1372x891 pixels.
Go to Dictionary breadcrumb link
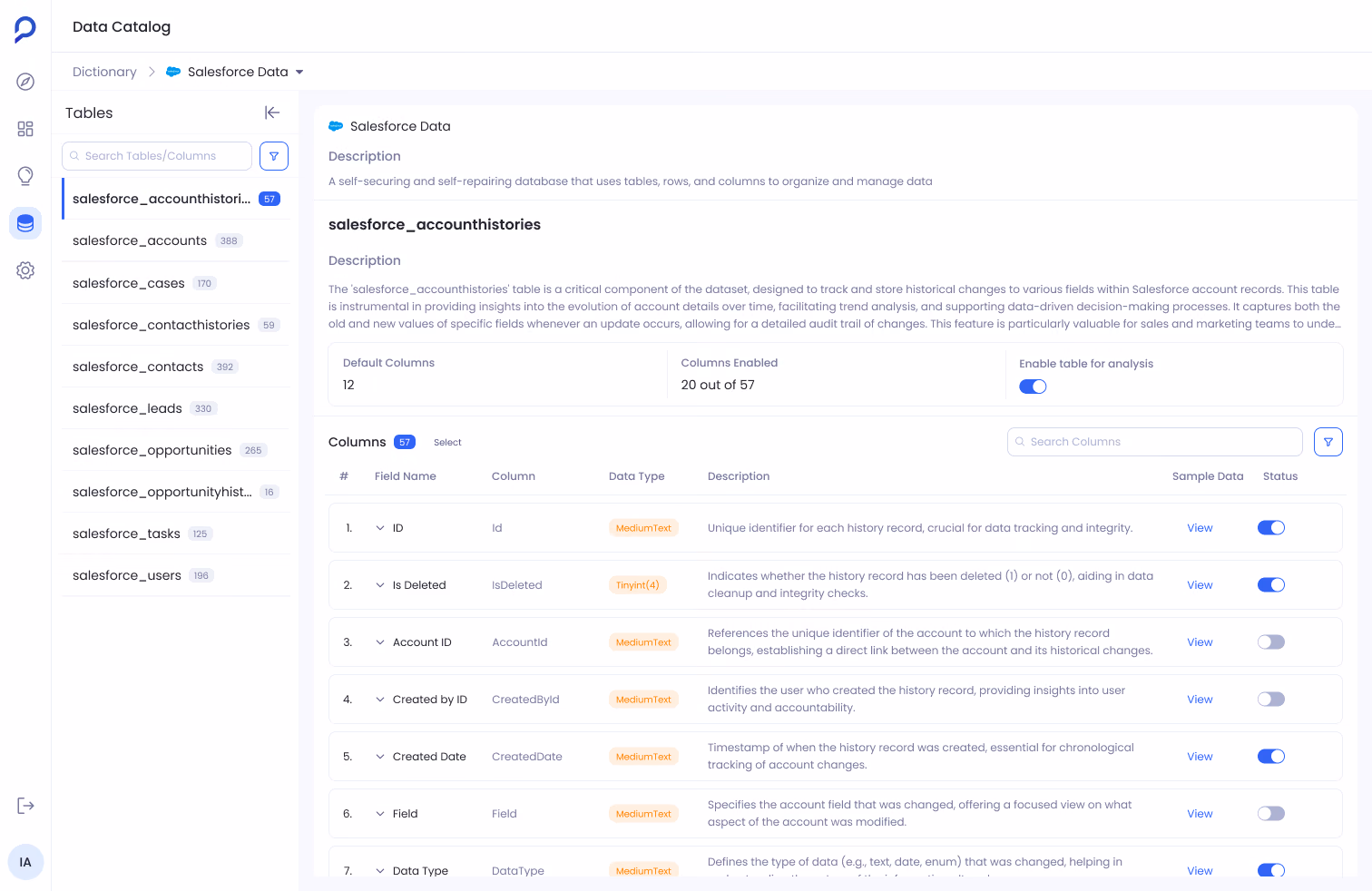pos(104,72)
